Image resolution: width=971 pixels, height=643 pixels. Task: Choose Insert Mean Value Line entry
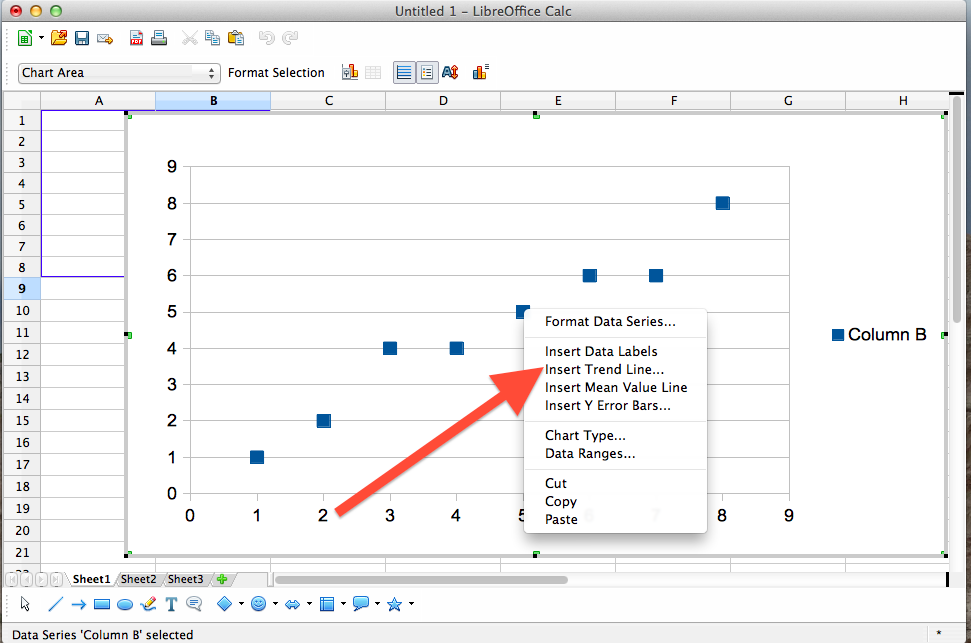point(616,387)
